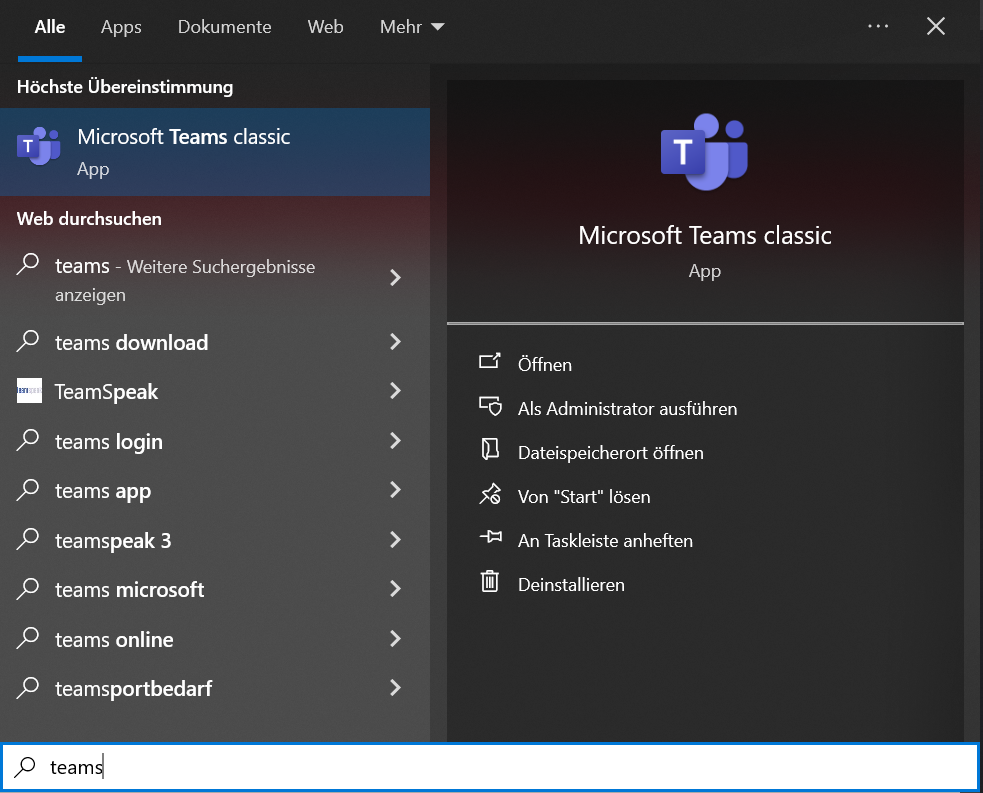Switch to the Dokumente tab
This screenshot has width=983, height=793.
click(x=224, y=27)
